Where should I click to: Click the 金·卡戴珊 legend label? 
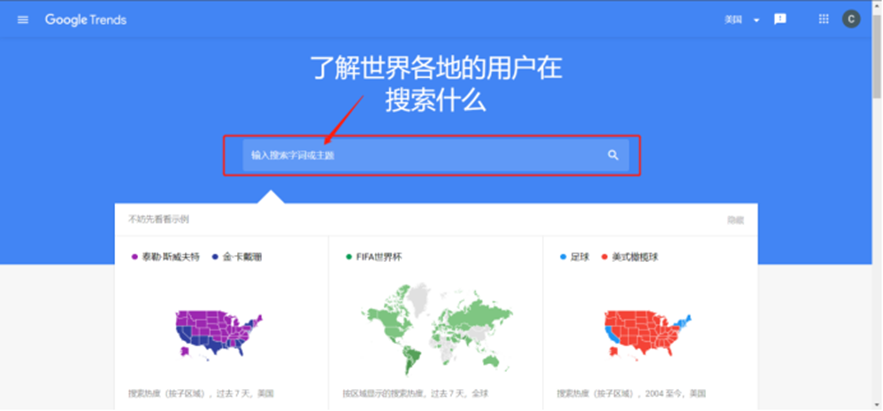pyautogui.click(x=242, y=257)
